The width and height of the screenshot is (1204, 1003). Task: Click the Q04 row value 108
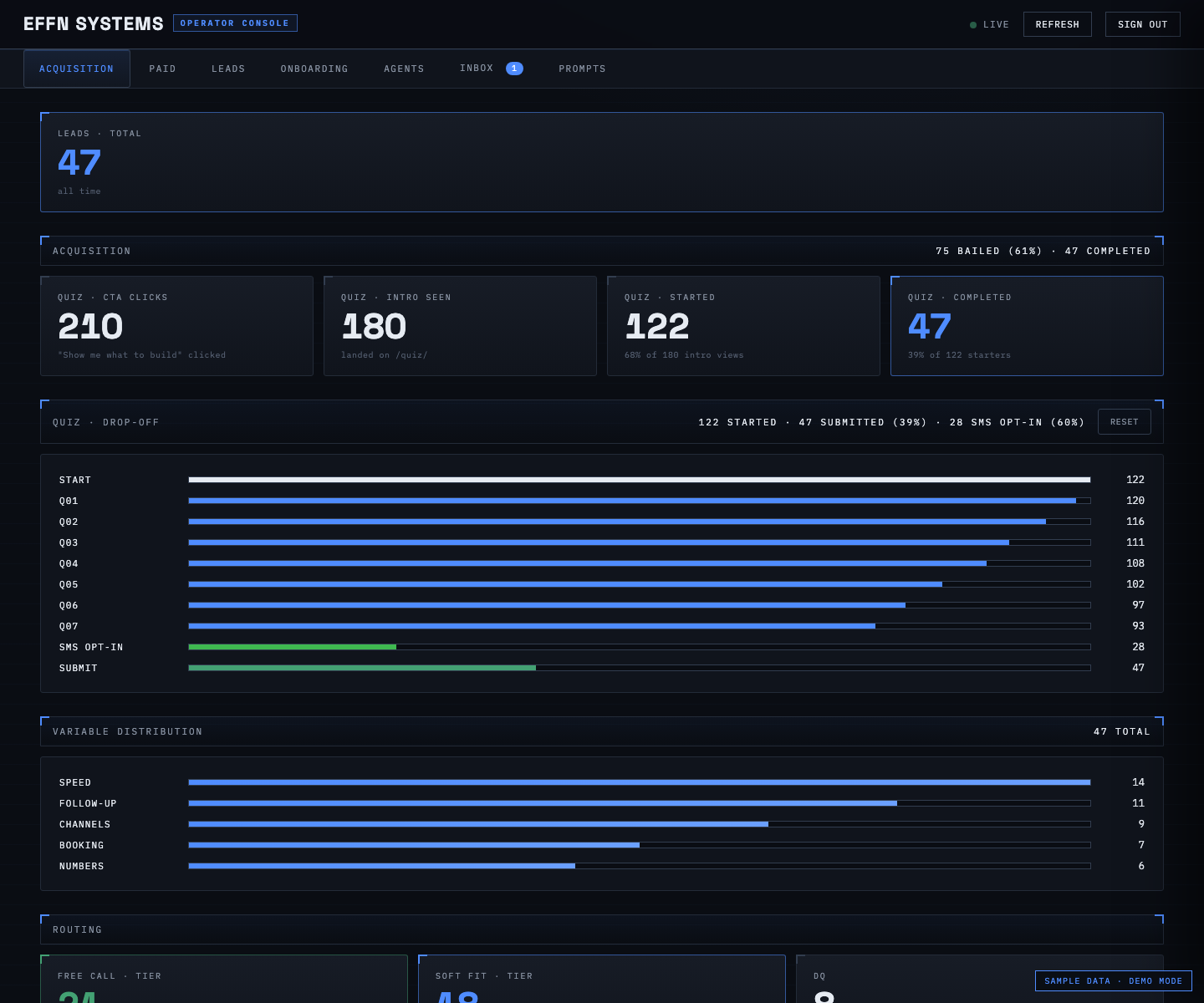pyautogui.click(x=1135, y=563)
